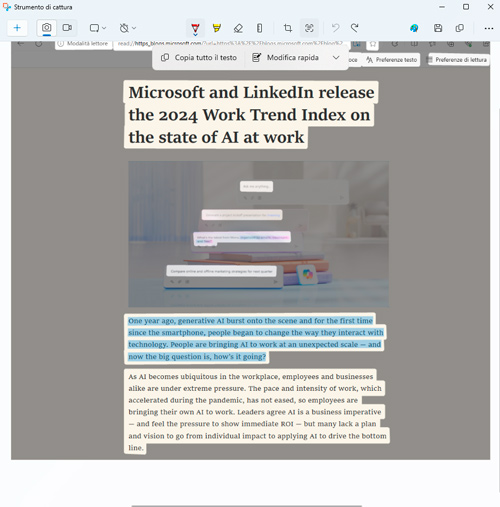Click the favorite star icon in captured browser

[x=373, y=44]
